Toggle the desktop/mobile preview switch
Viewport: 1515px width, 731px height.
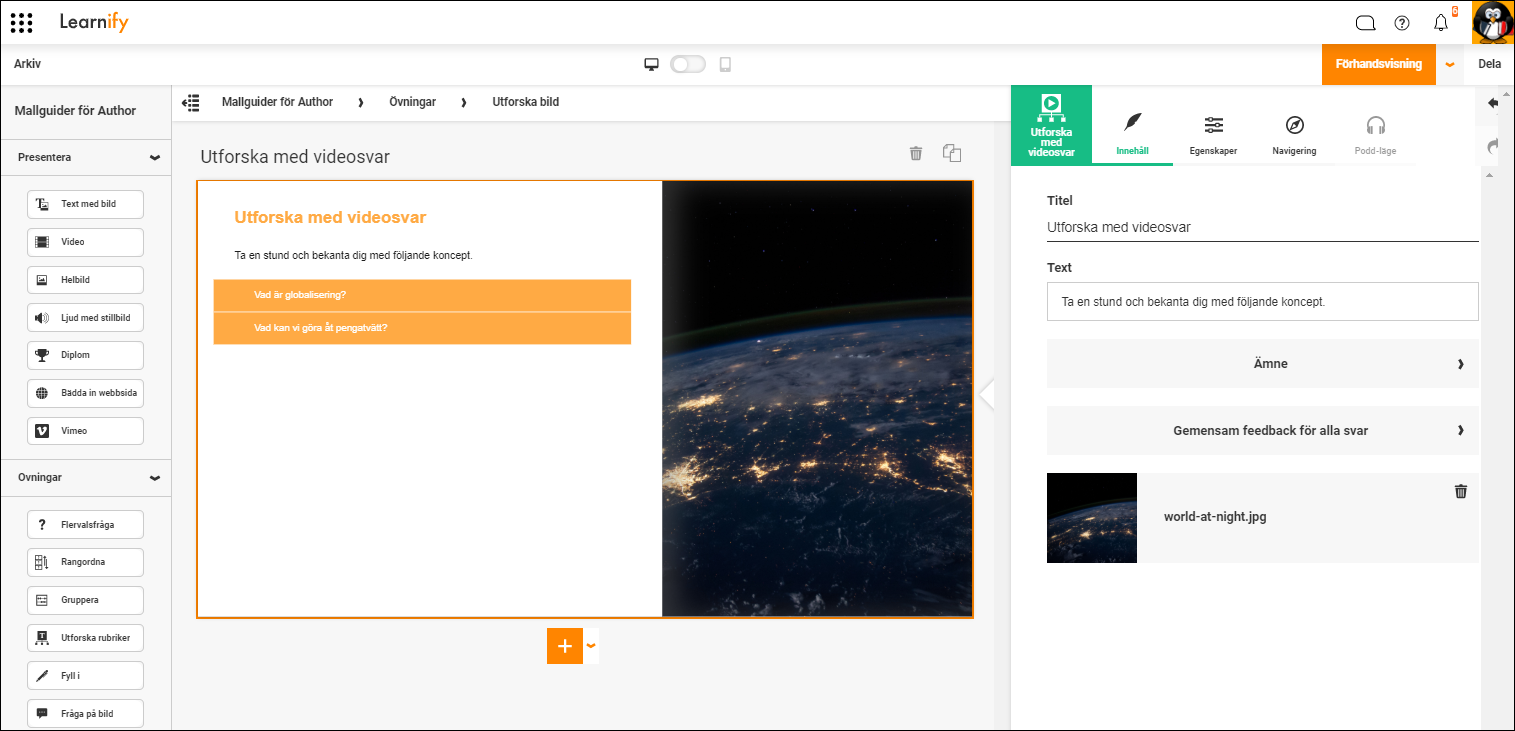(688, 64)
